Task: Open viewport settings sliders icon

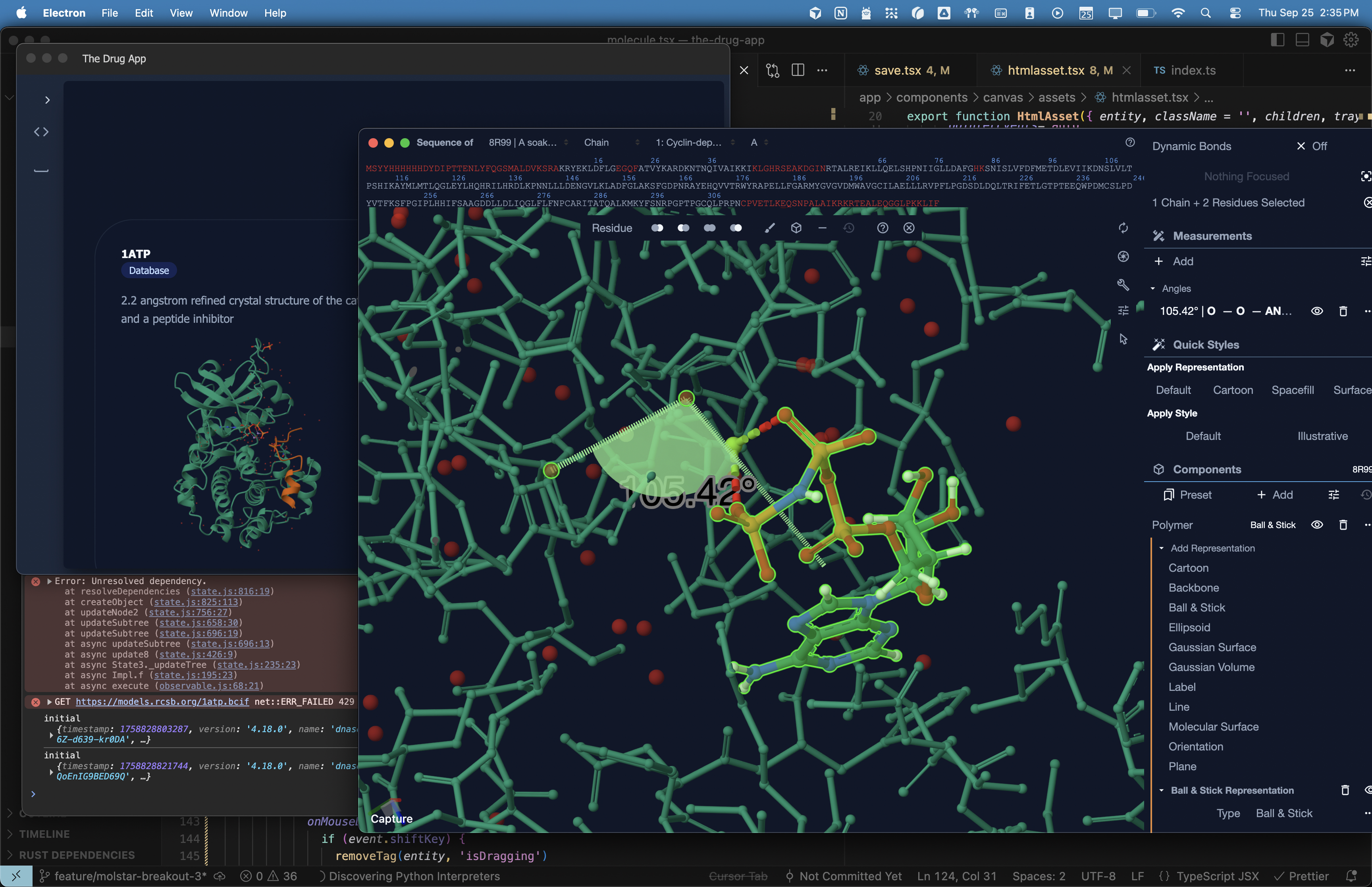Action: (1123, 311)
